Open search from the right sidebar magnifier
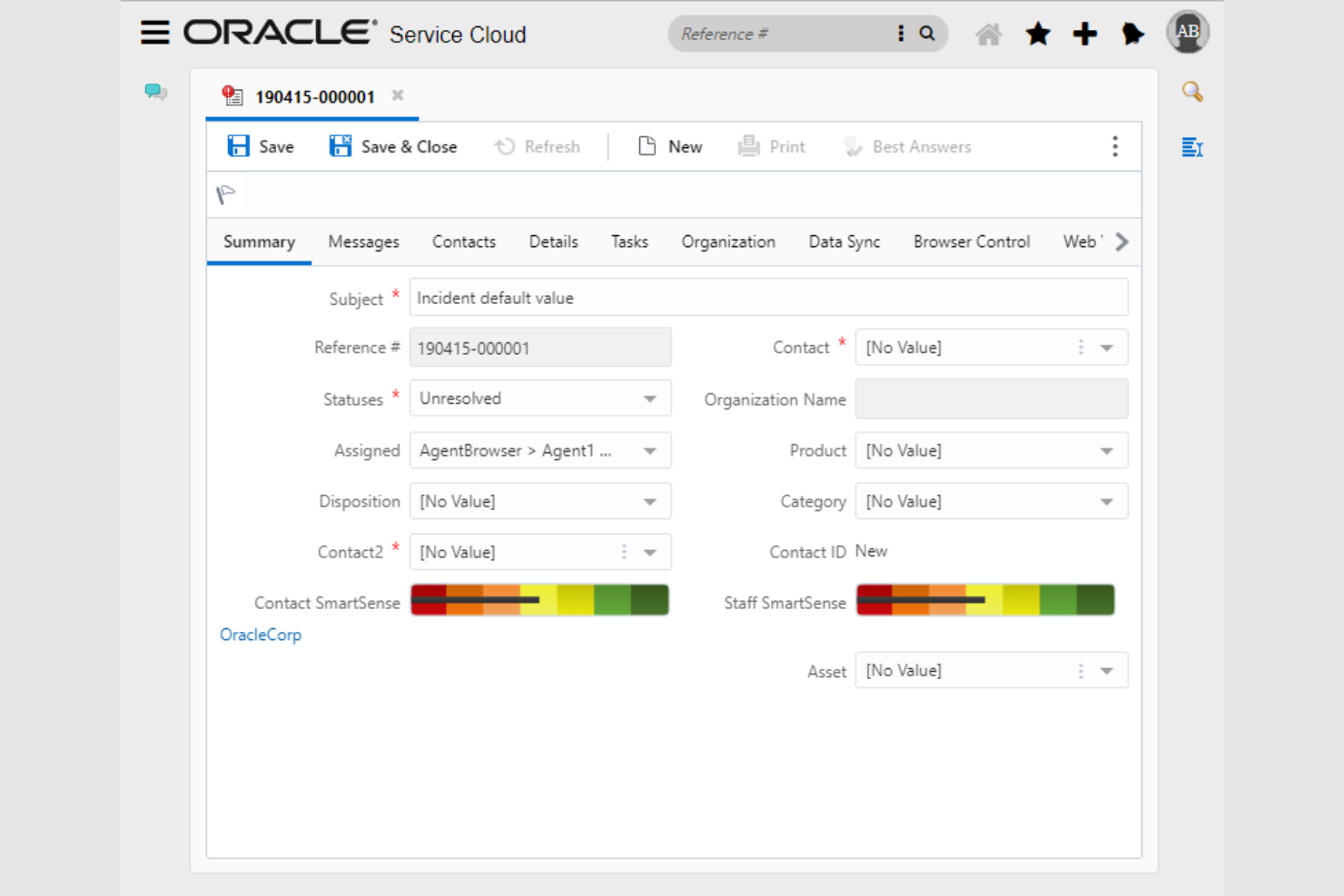This screenshot has width=1344, height=896. [1192, 91]
